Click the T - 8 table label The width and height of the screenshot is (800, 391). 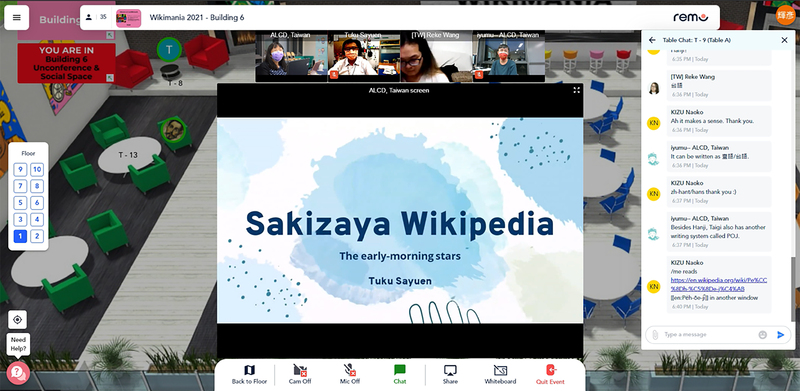[175, 83]
